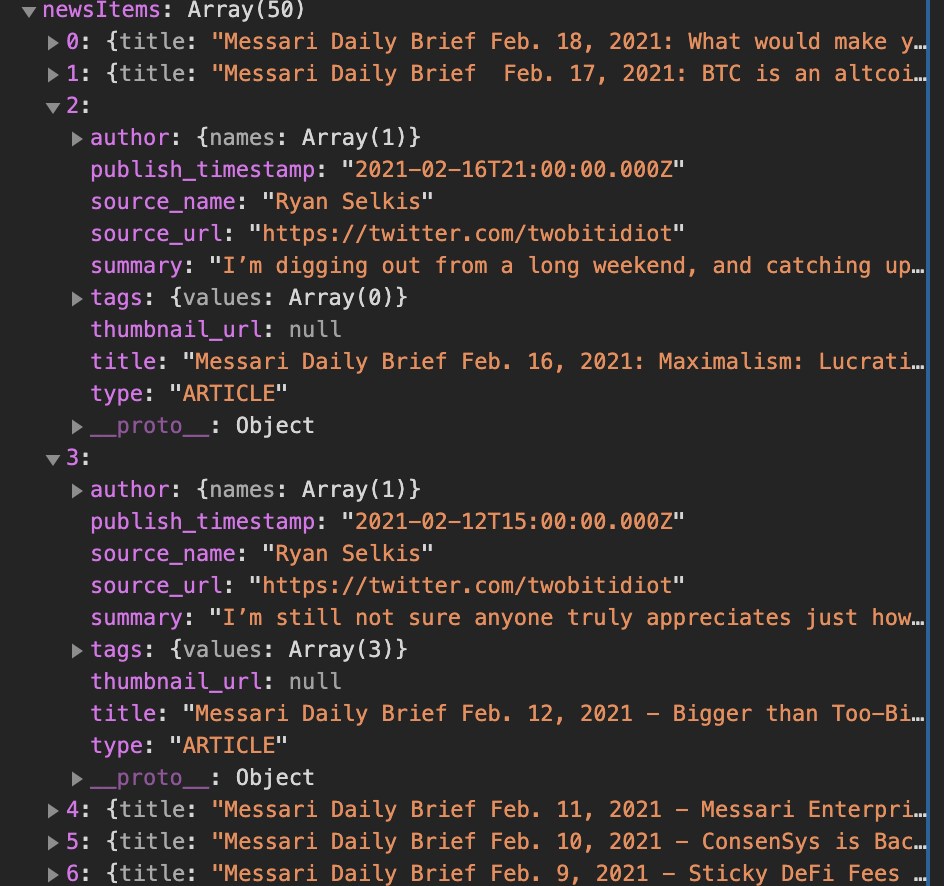Collapse expanded item 3
Image resolution: width=944 pixels, height=886 pixels.
click(53, 460)
